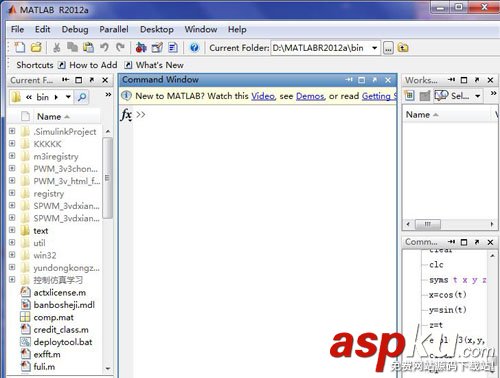Undock the Command Window panel
500x378 pixels.
point(375,80)
